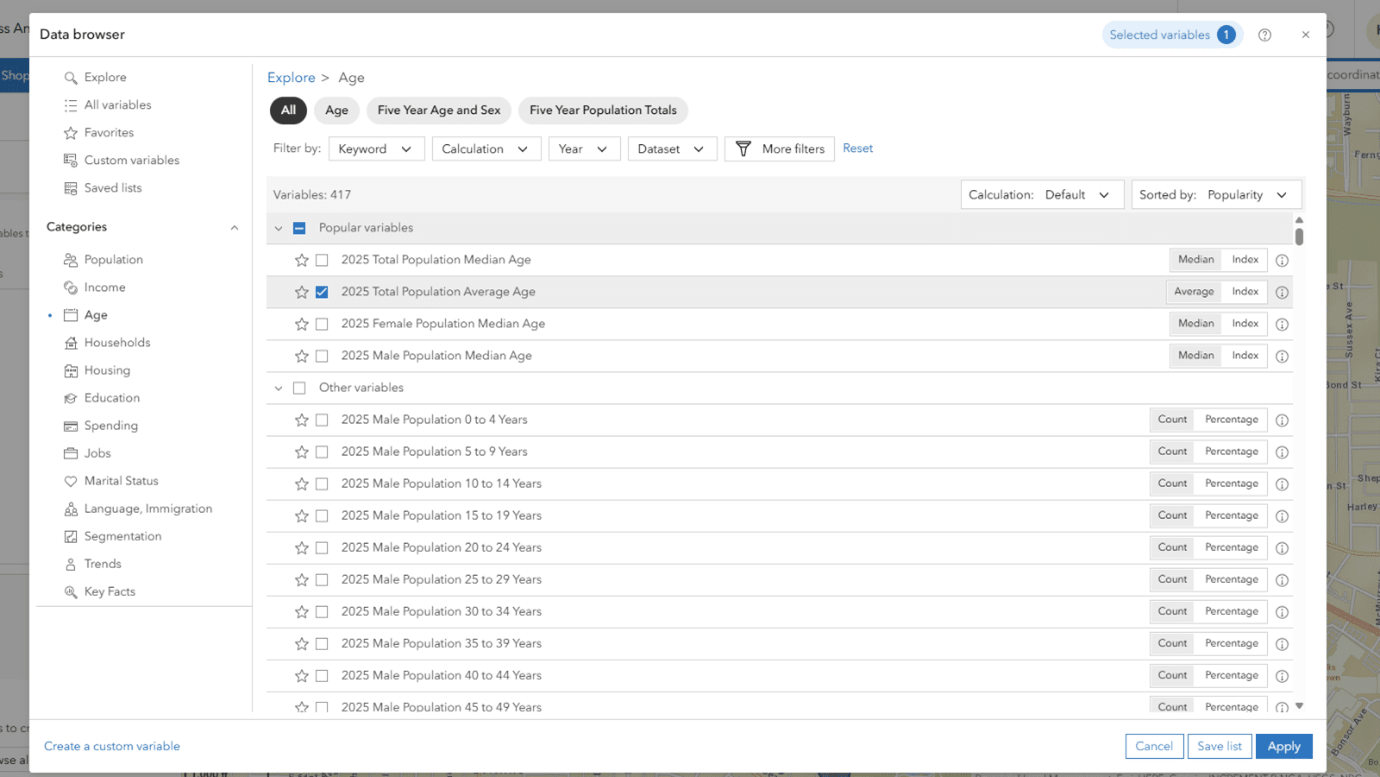Switch to the Five Year Population Totals tab
The image size is (1380, 777).
[x=602, y=110]
